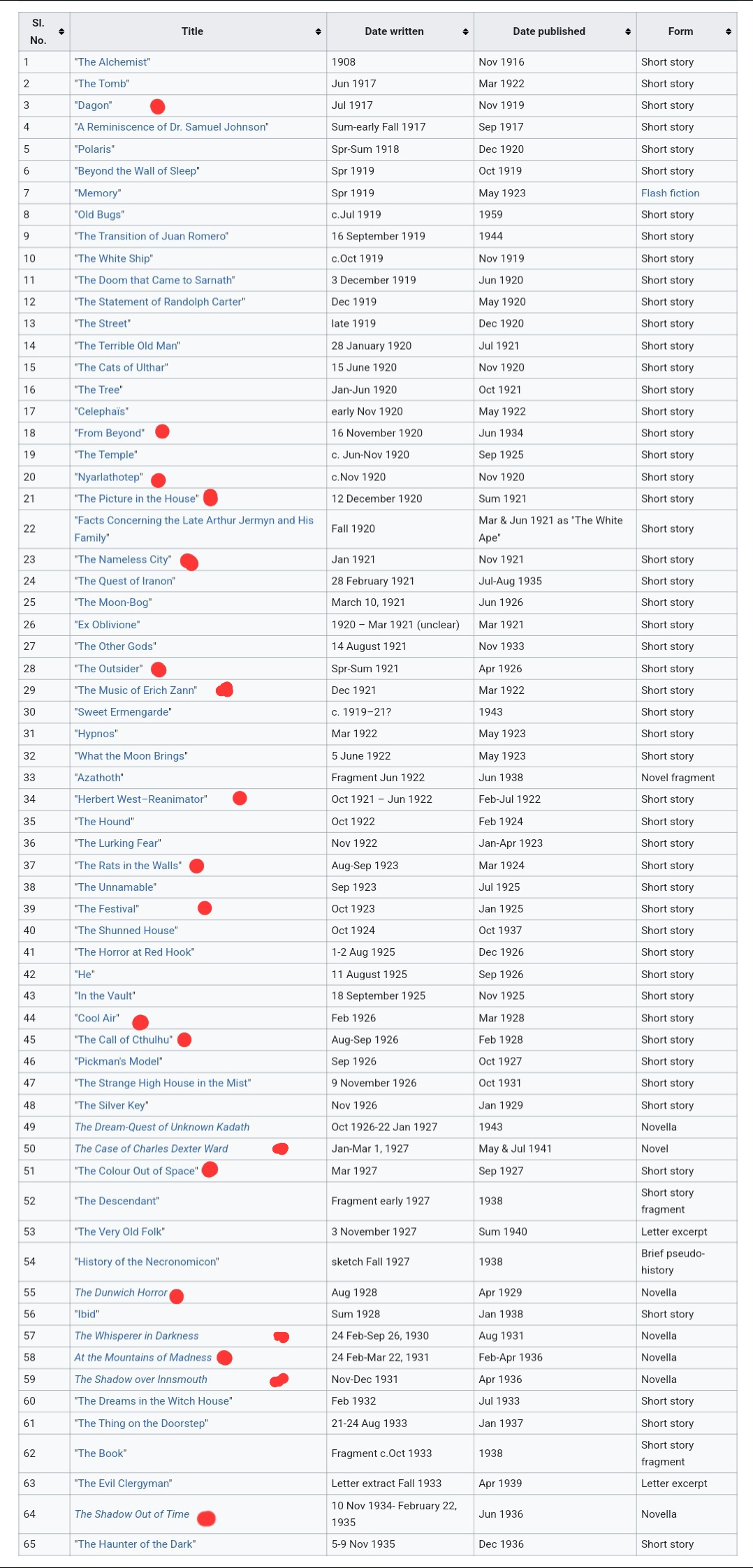Open "A Reminiscence of Dr. Samuel Johnson"
The image size is (753, 1568).
pos(172,127)
